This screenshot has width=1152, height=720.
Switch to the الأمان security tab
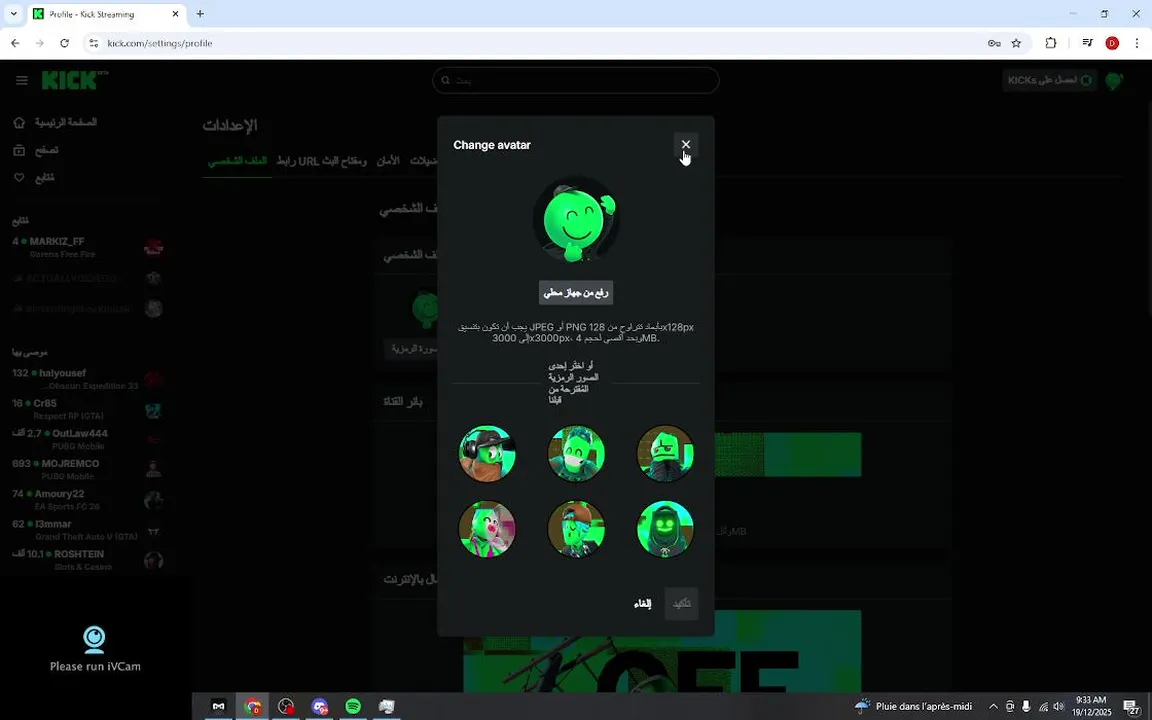388,161
